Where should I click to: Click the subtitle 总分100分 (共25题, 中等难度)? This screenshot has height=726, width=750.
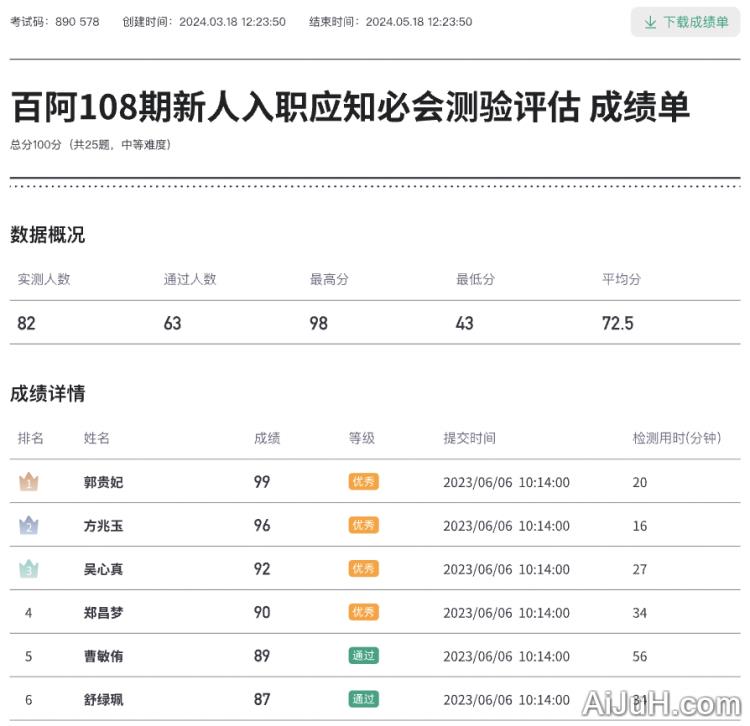tap(90, 144)
